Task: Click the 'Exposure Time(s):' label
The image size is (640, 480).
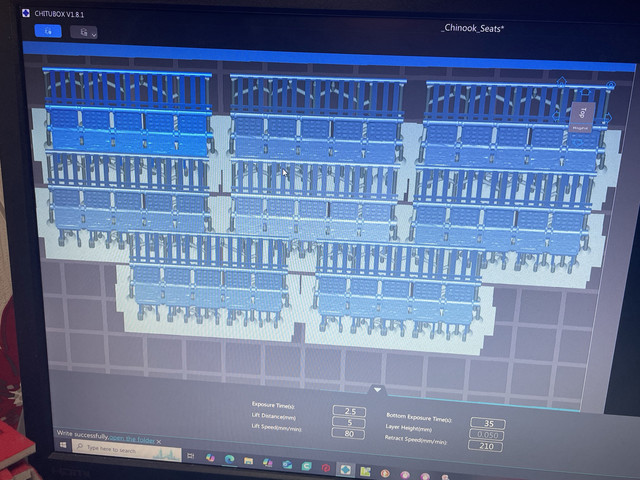Action: coord(273,405)
